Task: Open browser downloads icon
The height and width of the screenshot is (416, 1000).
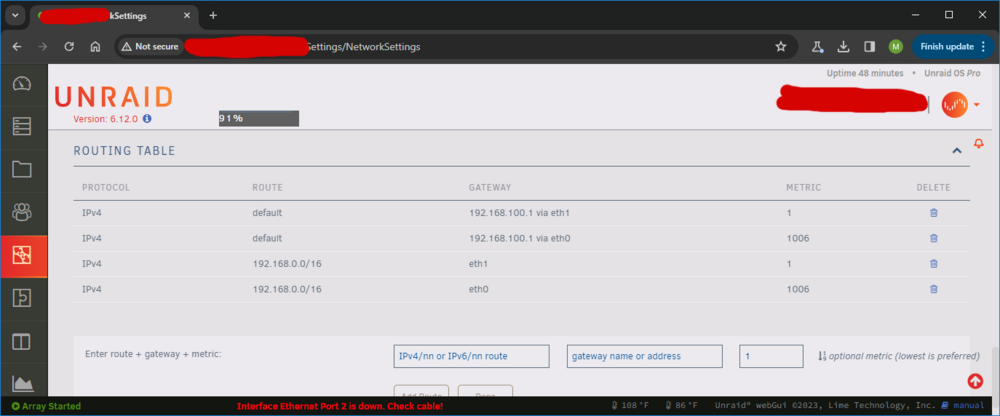Action: coord(843,47)
